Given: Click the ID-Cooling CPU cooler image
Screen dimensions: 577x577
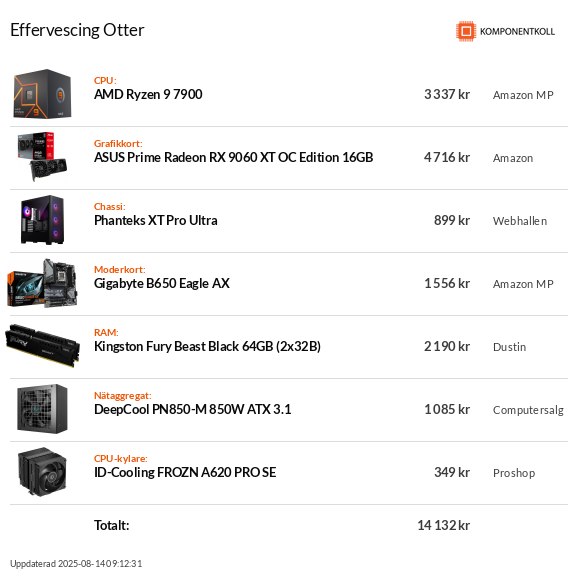Looking at the screenshot, I should click(x=42, y=472).
